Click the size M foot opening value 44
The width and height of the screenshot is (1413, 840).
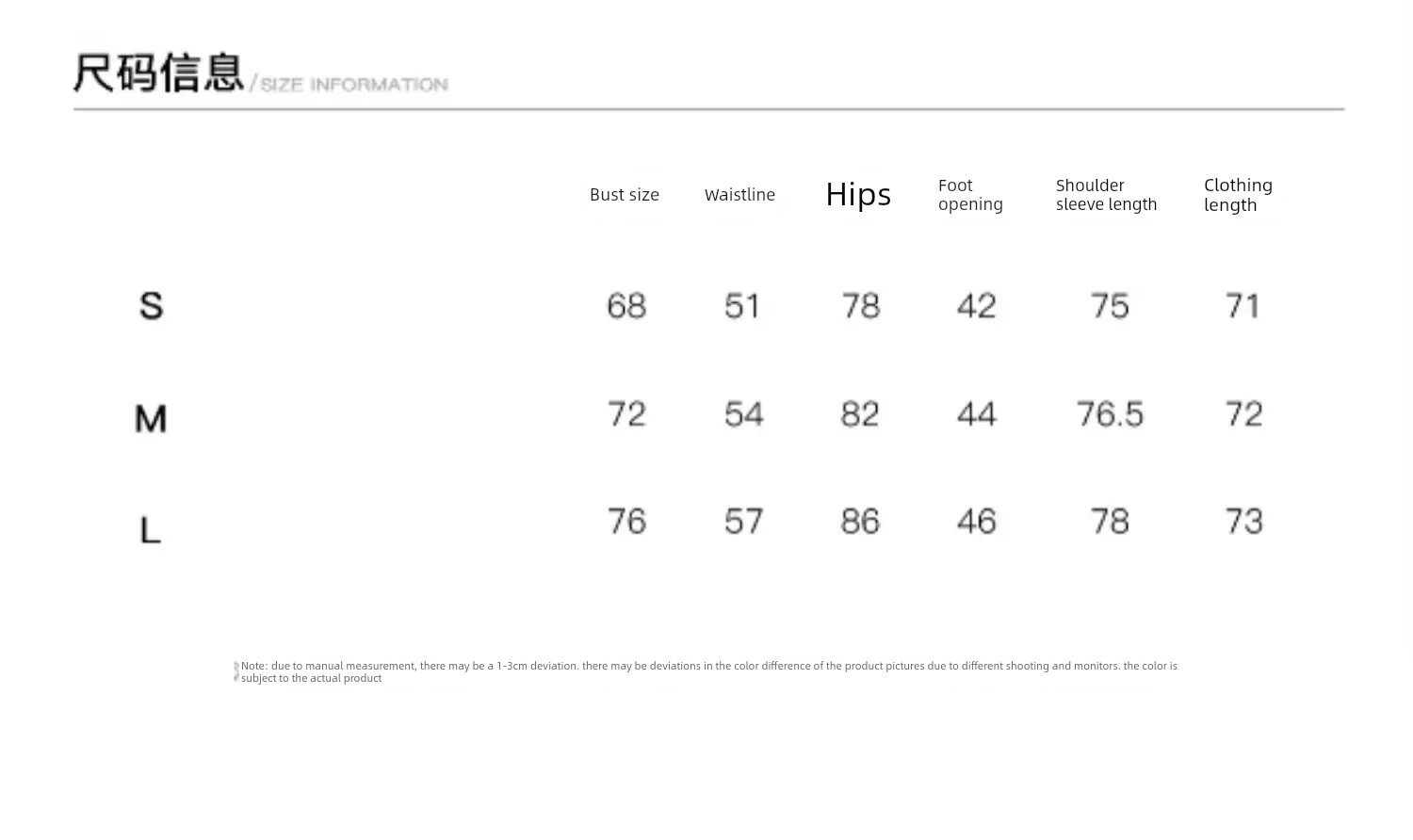pos(976,414)
